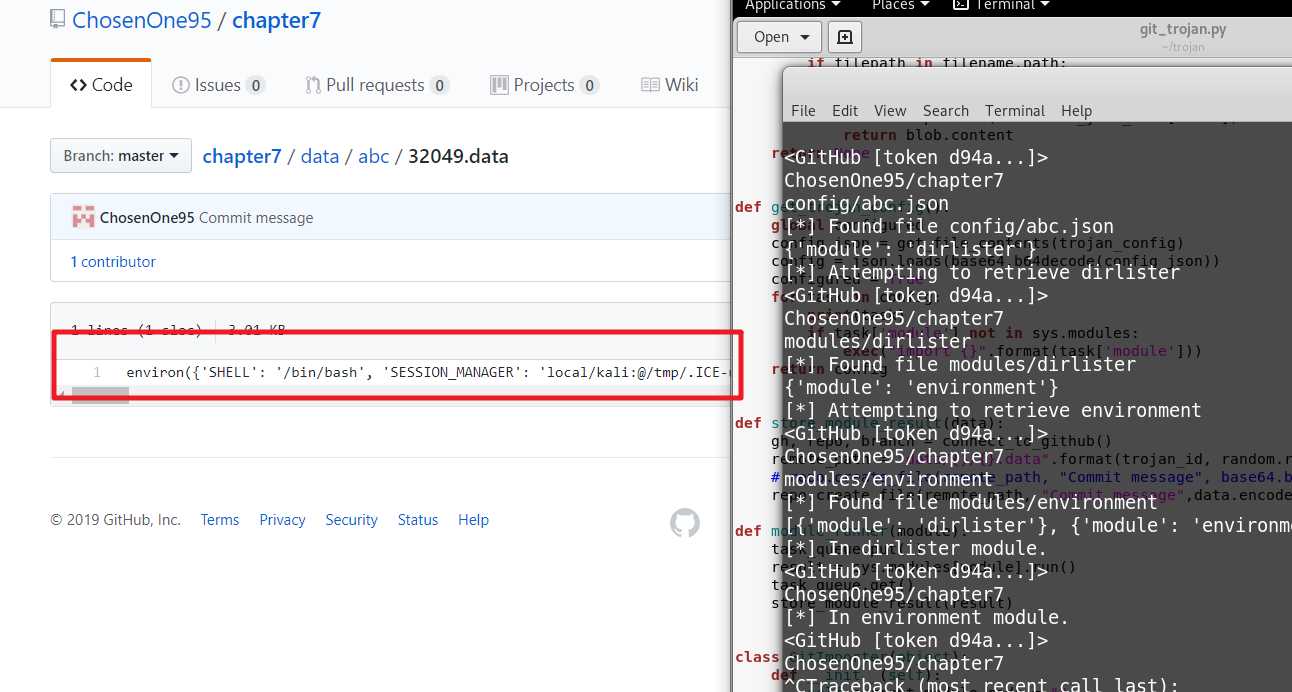Open the Pull requests tab
The width and height of the screenshot is (1292, 692).
[x=377, y=85]
